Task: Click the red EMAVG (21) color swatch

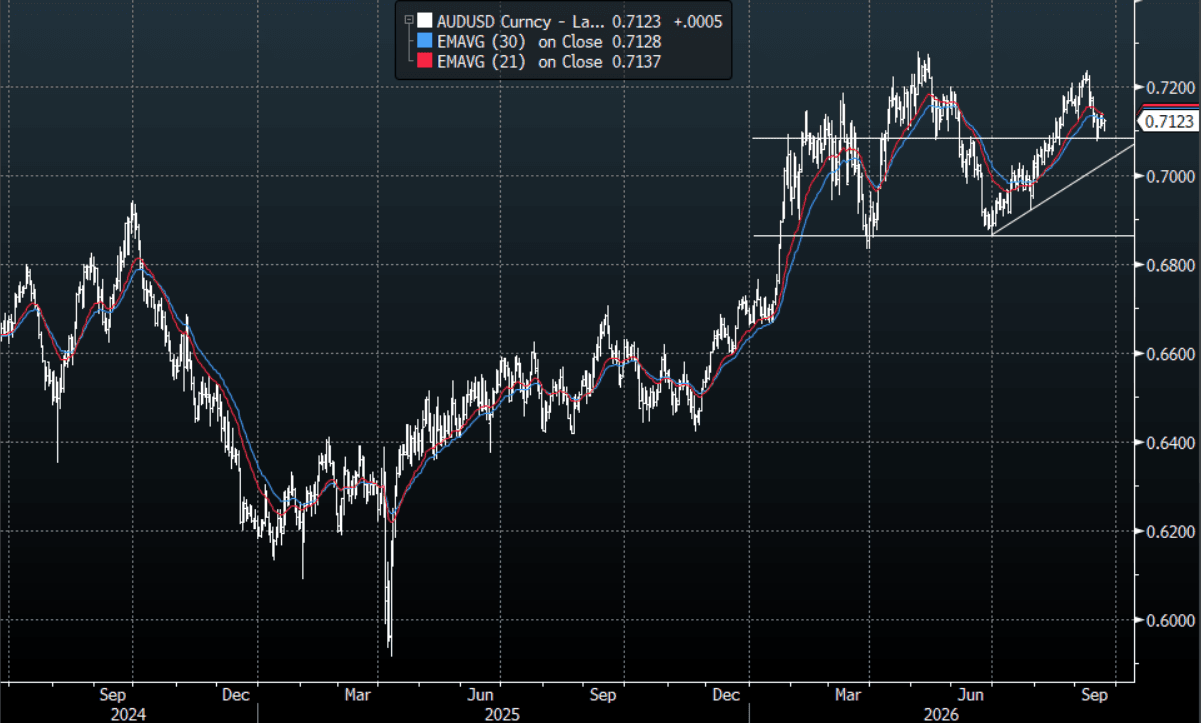Action: pos(425,62)
